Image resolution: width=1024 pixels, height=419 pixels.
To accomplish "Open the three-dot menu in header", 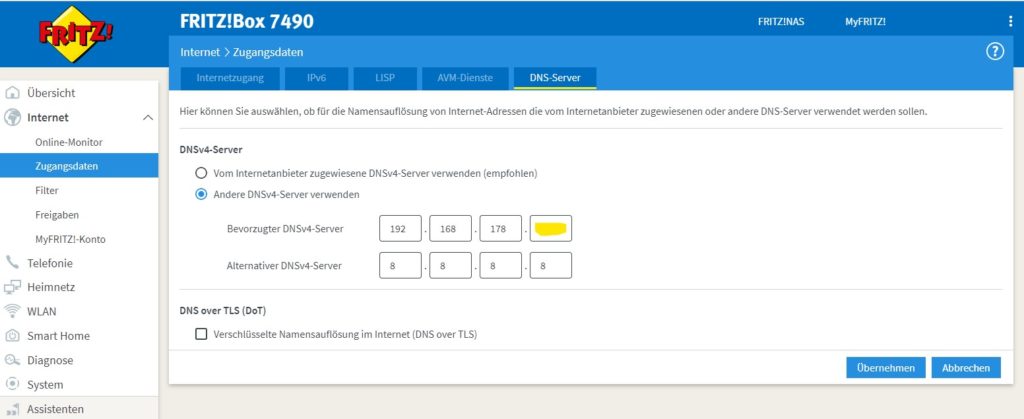I will click(x=1010, y=21).
